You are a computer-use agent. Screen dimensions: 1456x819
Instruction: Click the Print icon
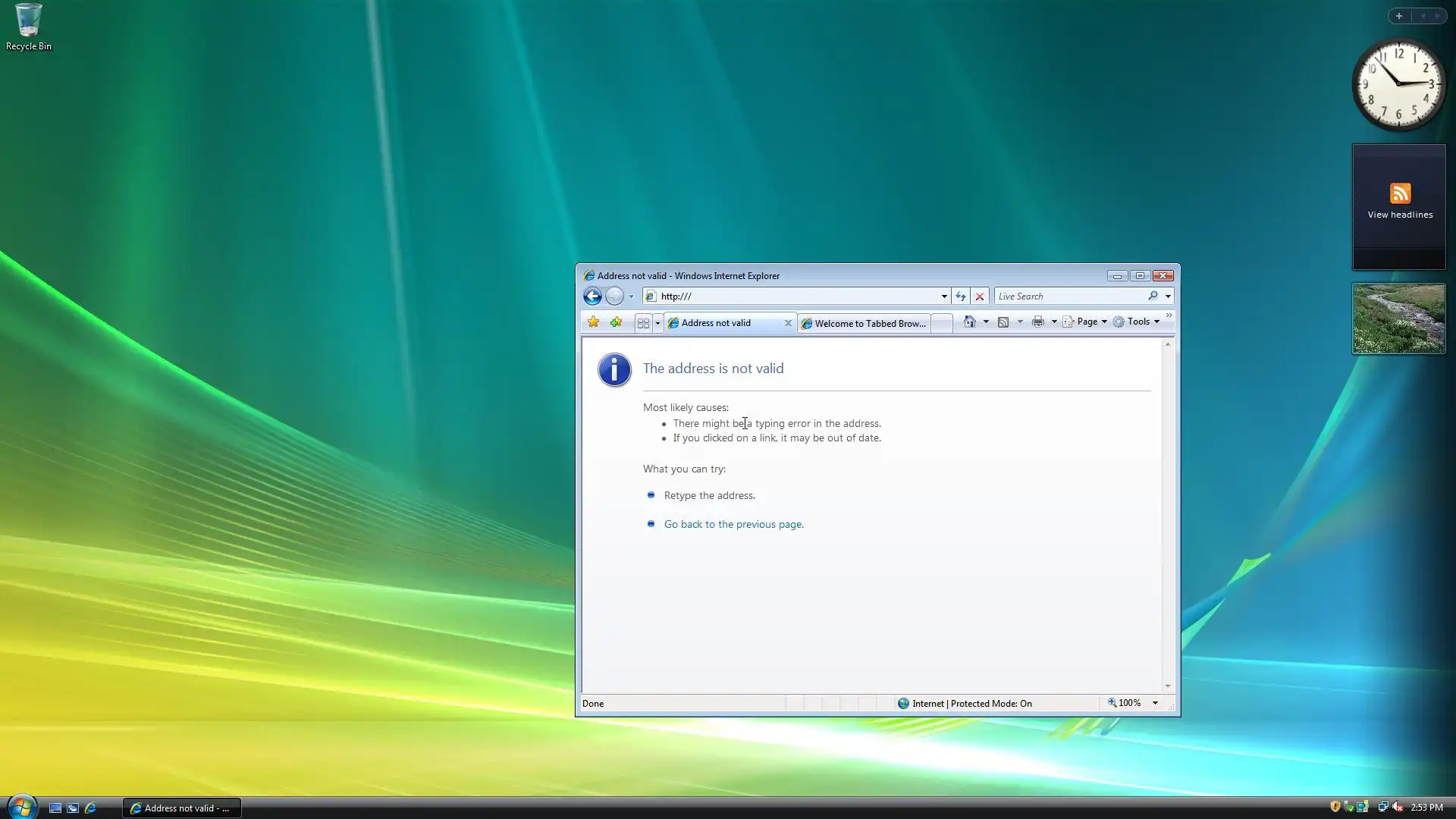pos(1037,322)
